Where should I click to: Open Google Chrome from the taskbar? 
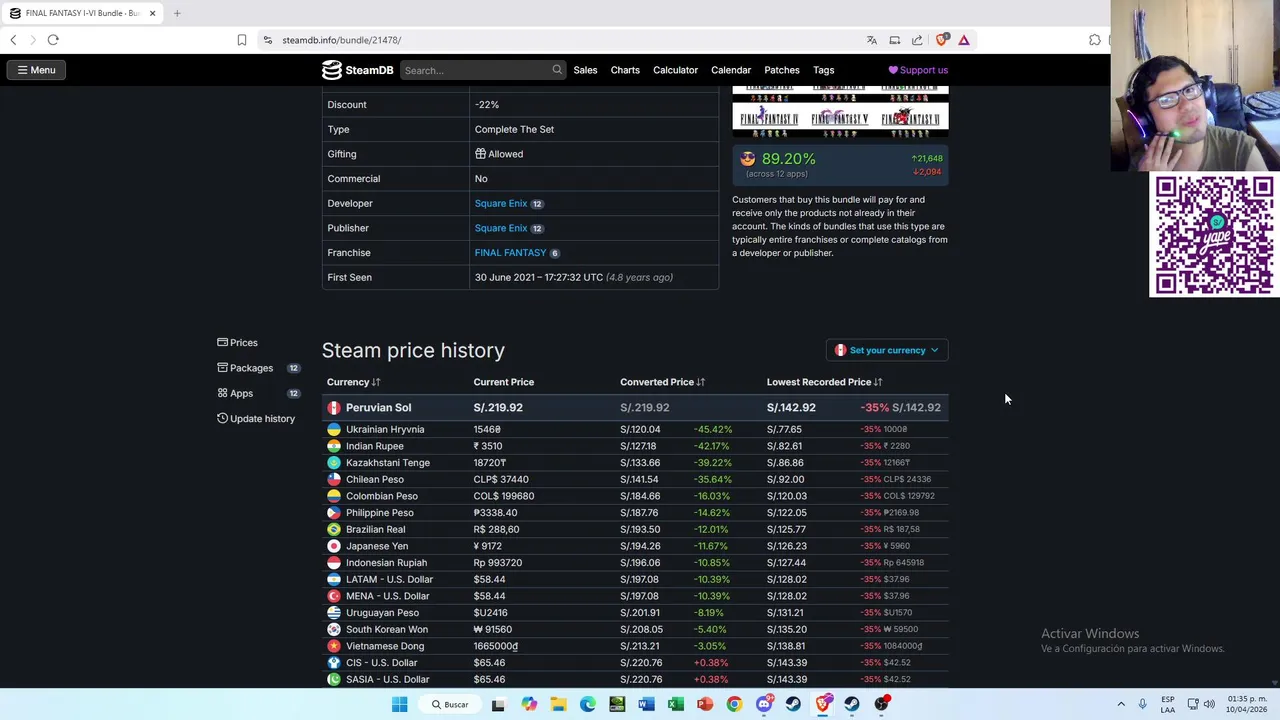(x=734, y=704)
